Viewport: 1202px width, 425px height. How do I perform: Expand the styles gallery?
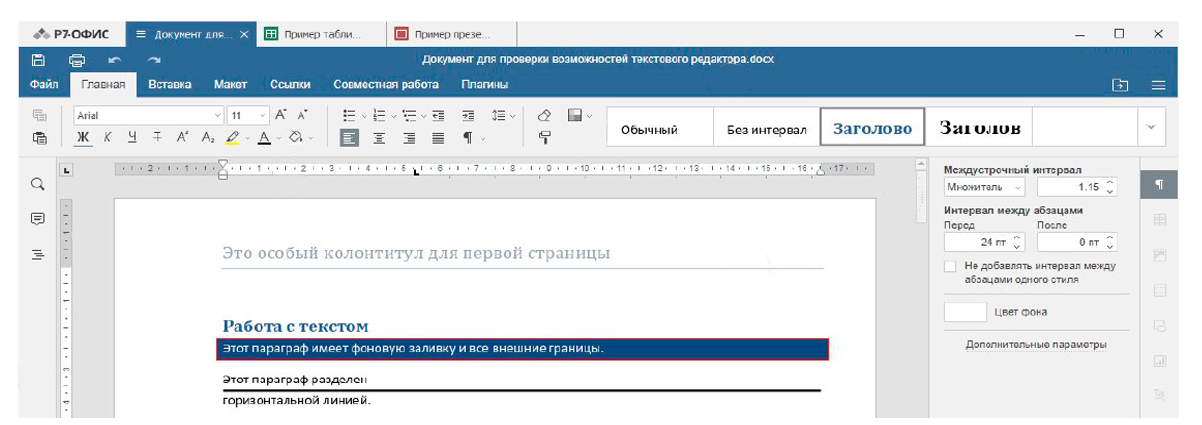(1150, 128)
